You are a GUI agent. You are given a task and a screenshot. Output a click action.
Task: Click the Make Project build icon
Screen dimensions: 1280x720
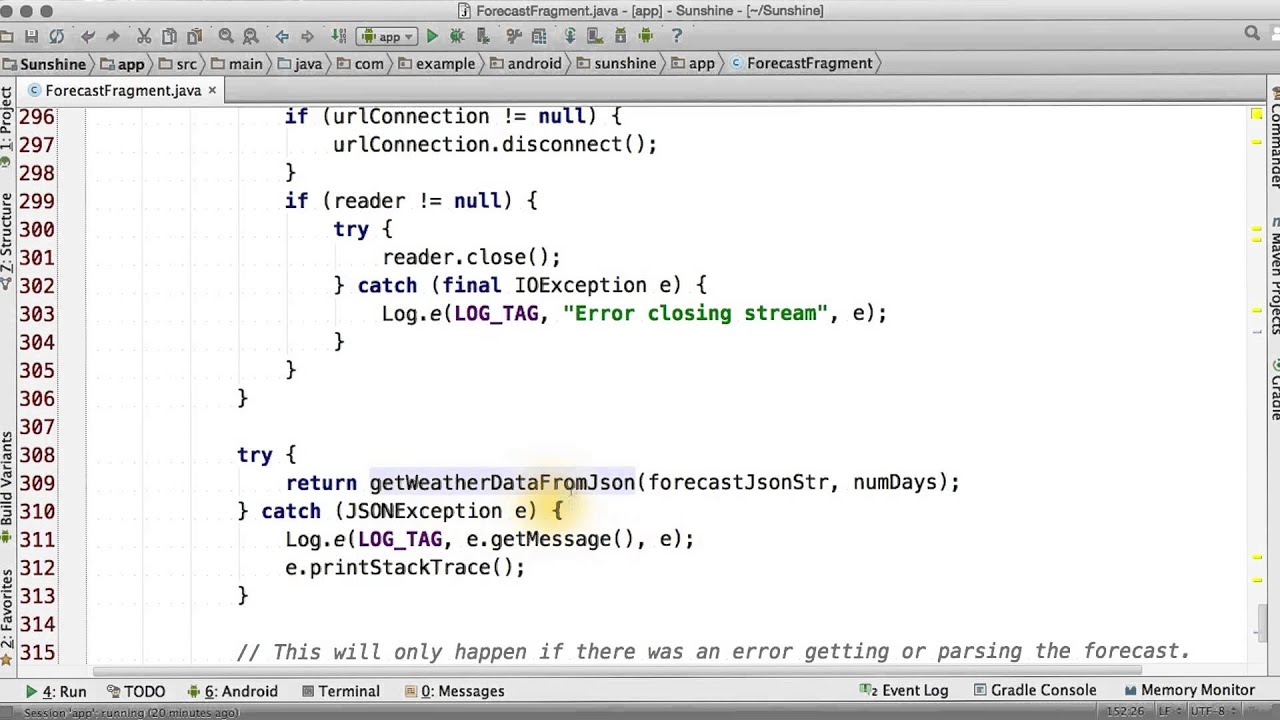[x=338, y=36]
